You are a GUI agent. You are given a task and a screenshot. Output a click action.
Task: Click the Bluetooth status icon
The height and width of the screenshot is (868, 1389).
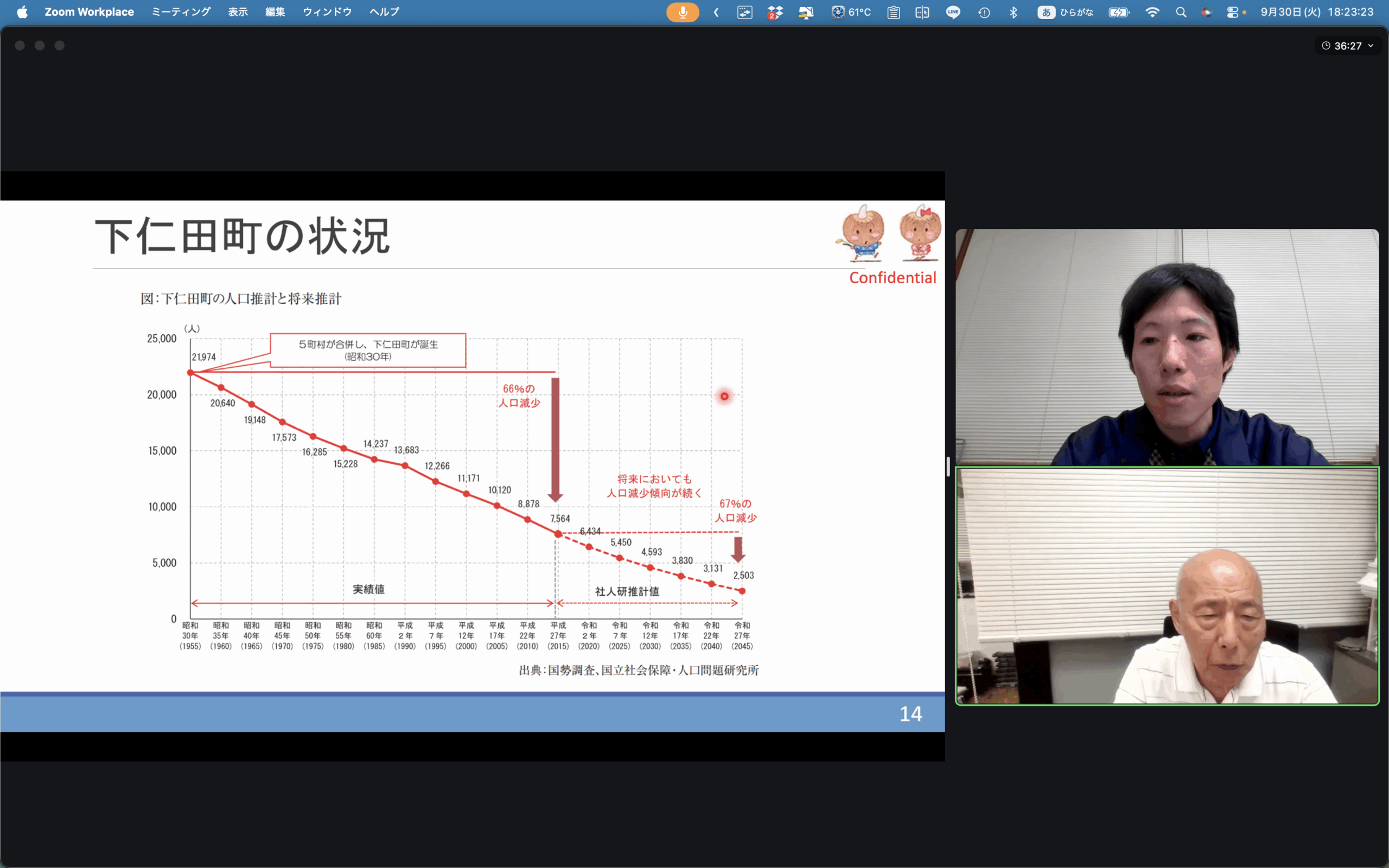[1013, 12]
